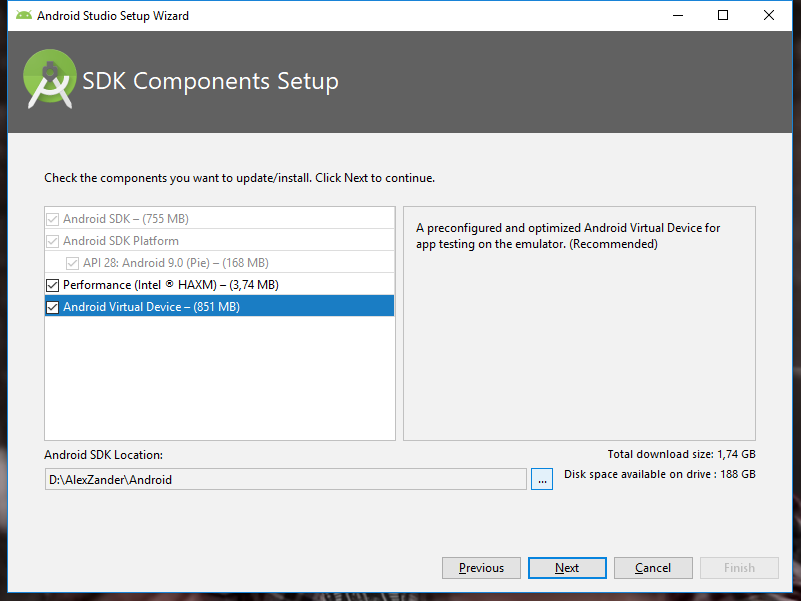Click Next to continue setup
The height and width of the screenshot is (601, 801).
click(x=567, y=568)
